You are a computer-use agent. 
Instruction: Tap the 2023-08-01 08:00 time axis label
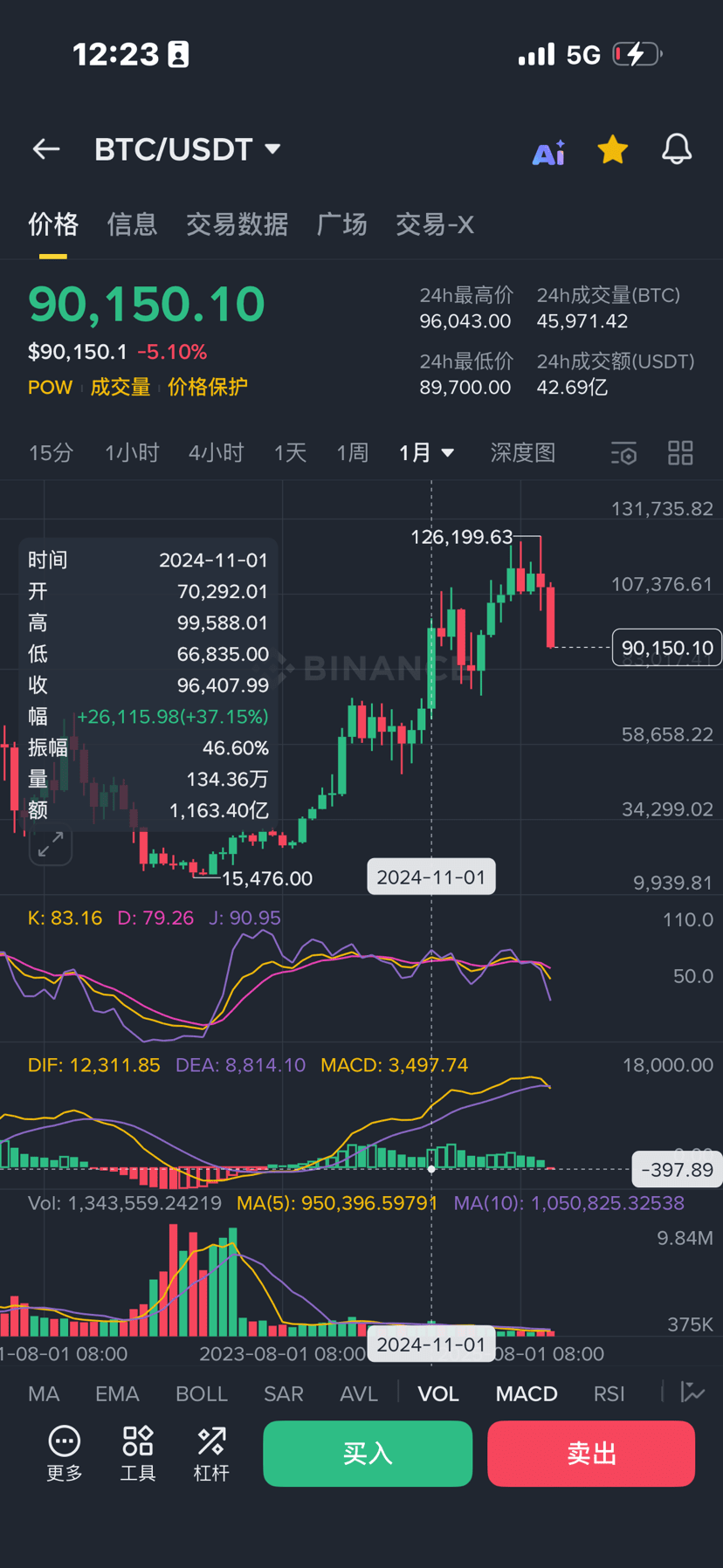click(282, 1354)
